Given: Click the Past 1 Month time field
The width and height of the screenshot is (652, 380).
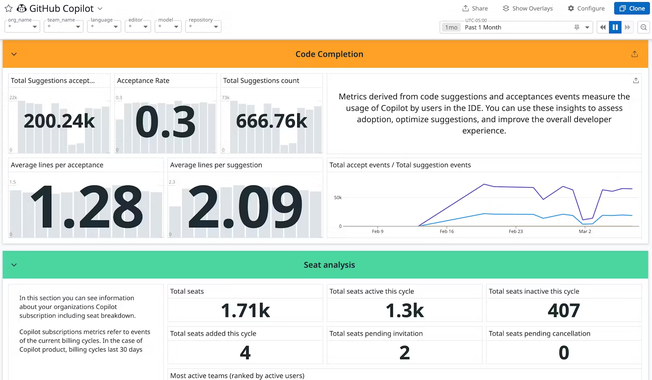Looking at the screenshot, I should pos(516,27).
